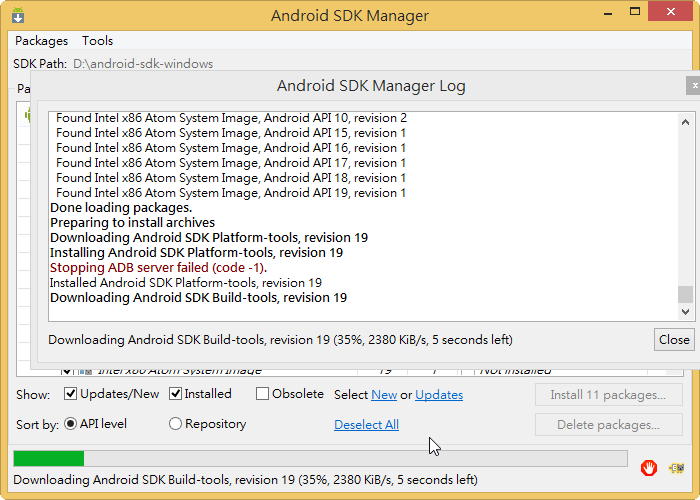Click the log dialog download status text
This screenshot has height=500, width=700.
tap(280, 340)
